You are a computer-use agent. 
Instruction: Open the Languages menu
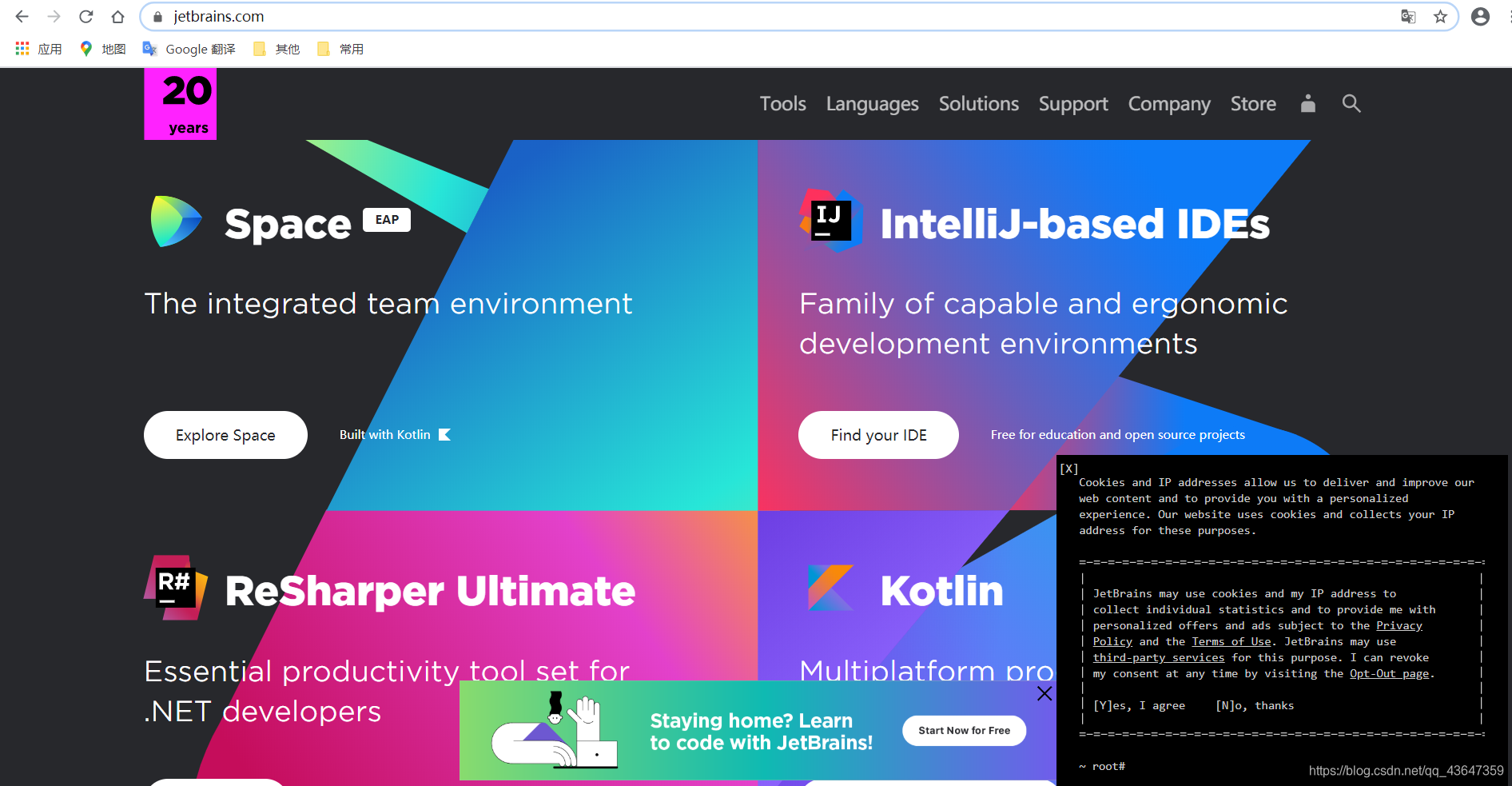click(872, 104)
